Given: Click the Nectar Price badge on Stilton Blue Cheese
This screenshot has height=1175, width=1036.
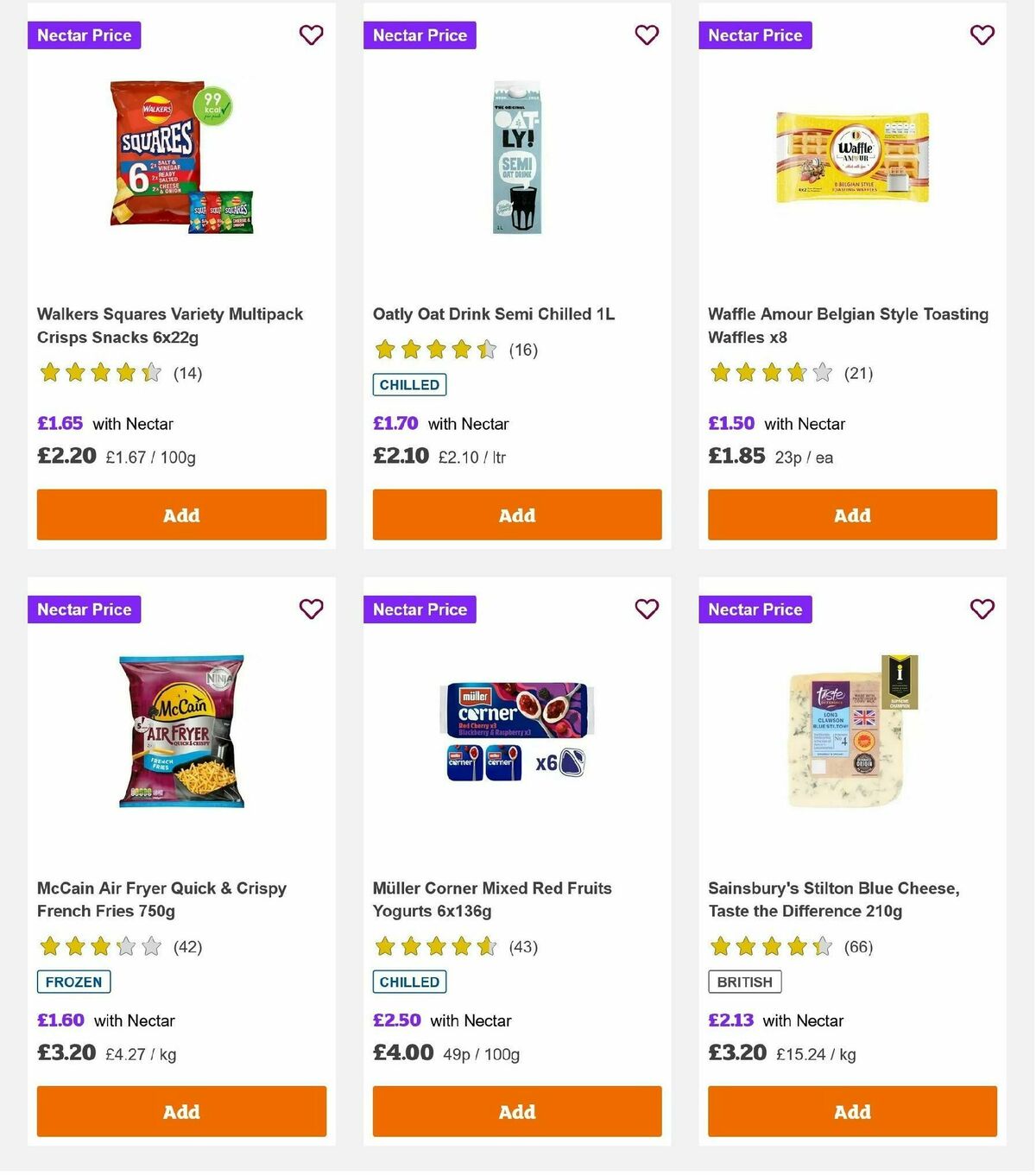Looking at the screenshot, I should (x=755, y=609).
